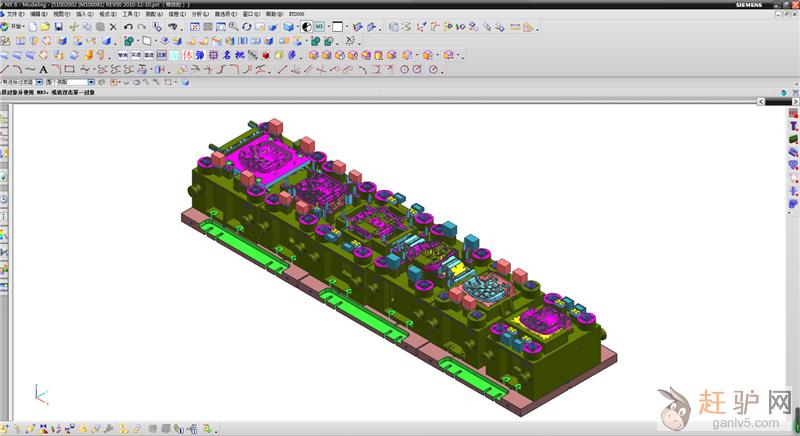Click the blue 名 character button

click(226, 55)
